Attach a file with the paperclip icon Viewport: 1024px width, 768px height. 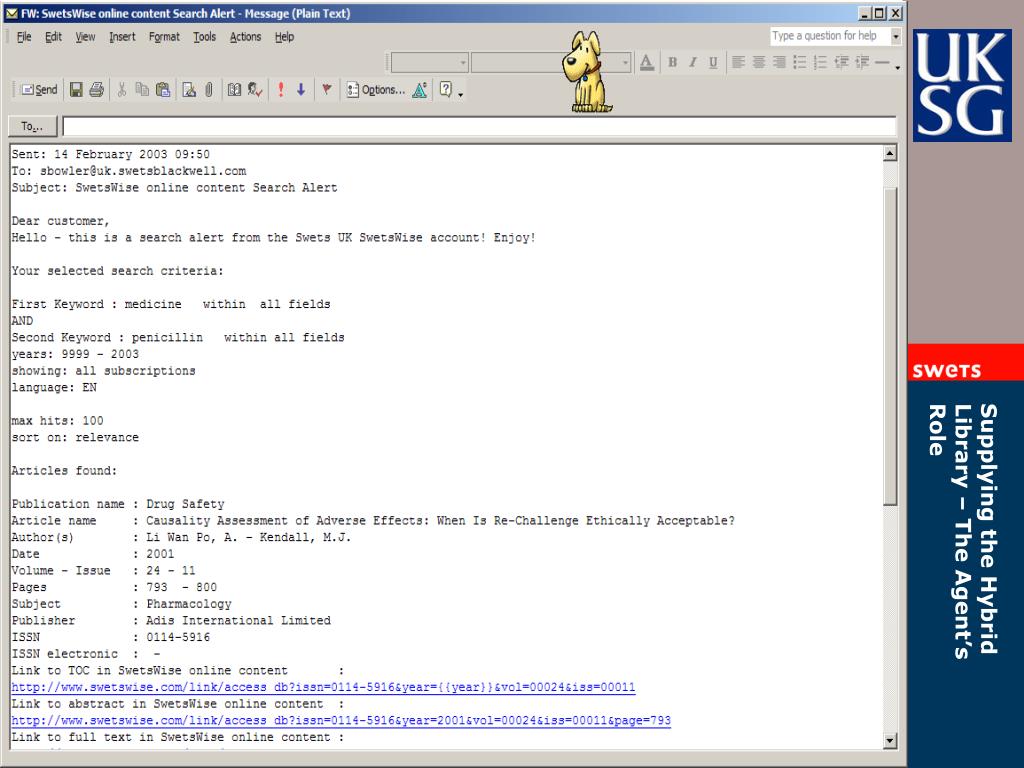pyautogui.click(x=208, y=89)
